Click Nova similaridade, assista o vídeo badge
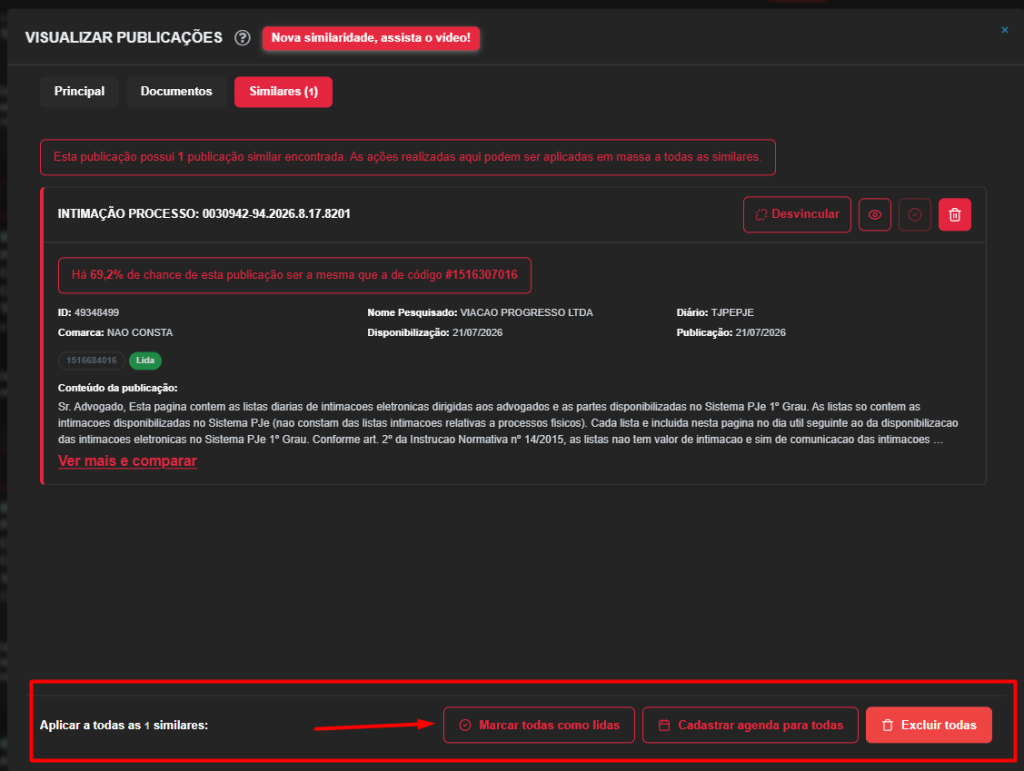This screenshot has height=771, width=1024. pos(371,38)
